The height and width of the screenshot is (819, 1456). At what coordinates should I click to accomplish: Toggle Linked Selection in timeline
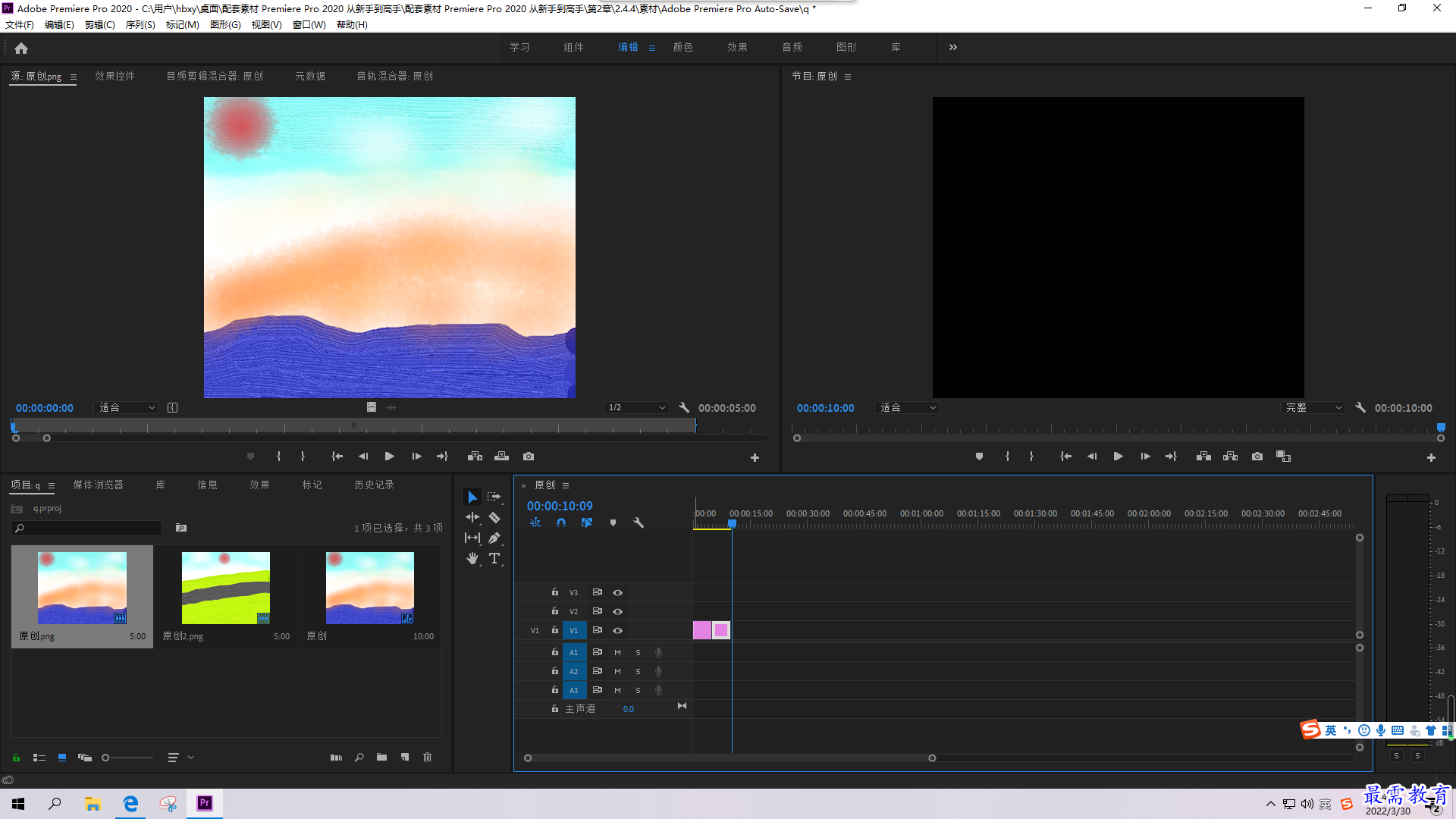pyautogui.click(x=587, y=522)
